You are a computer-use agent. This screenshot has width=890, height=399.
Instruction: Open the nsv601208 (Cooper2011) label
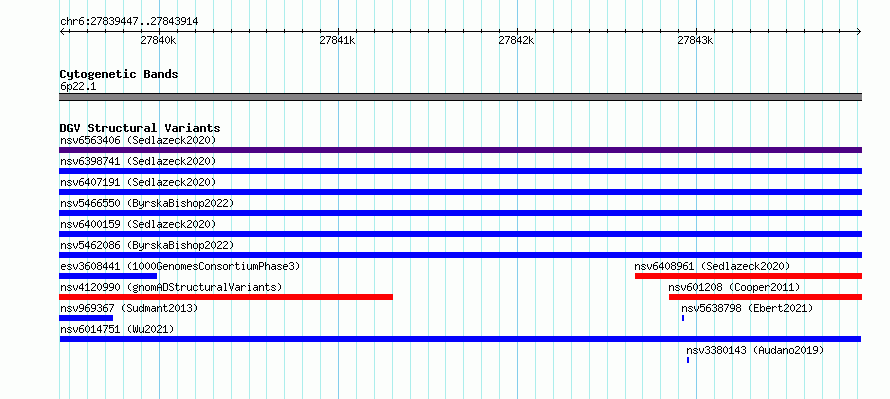tap(734, 287)
